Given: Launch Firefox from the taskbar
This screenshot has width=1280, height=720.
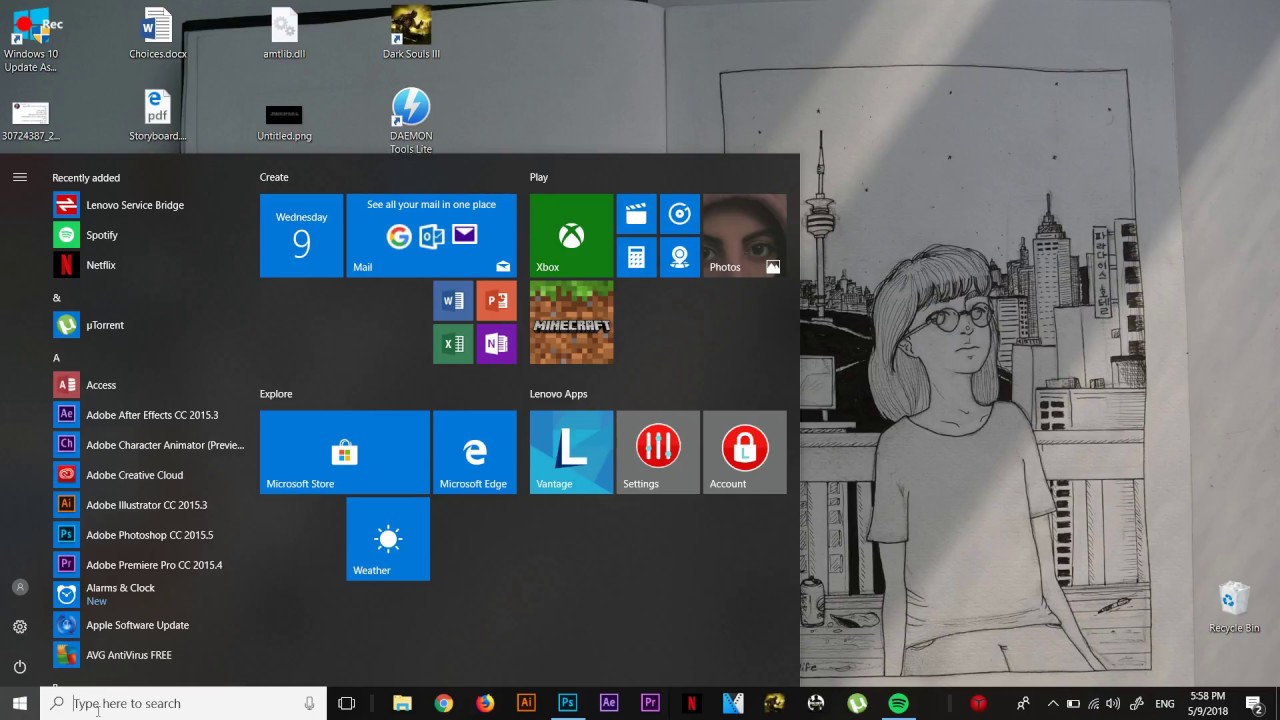Looking at the screenshot, I should 485,704.
